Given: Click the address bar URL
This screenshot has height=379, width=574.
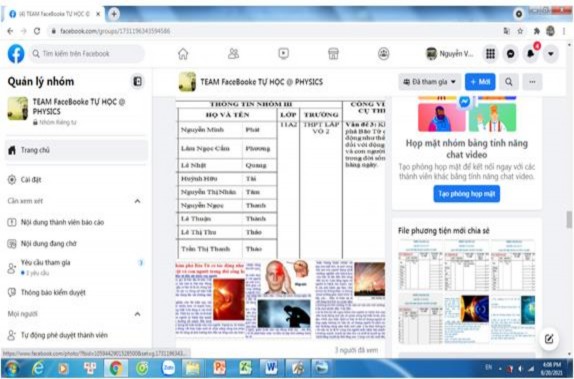Looking at the screenshot, I should [115, 31].
